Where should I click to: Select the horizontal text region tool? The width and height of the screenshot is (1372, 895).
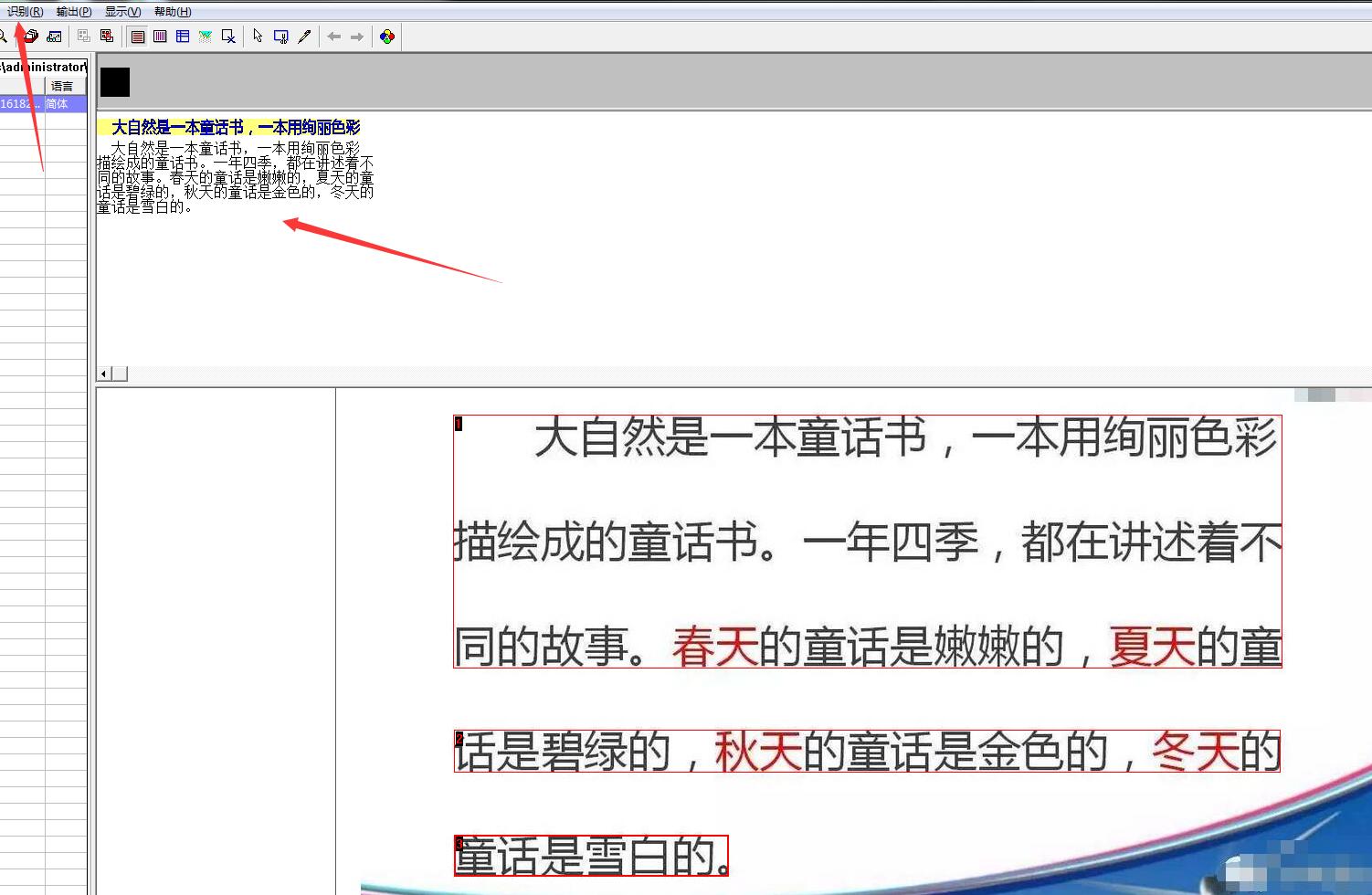point(138,36)
